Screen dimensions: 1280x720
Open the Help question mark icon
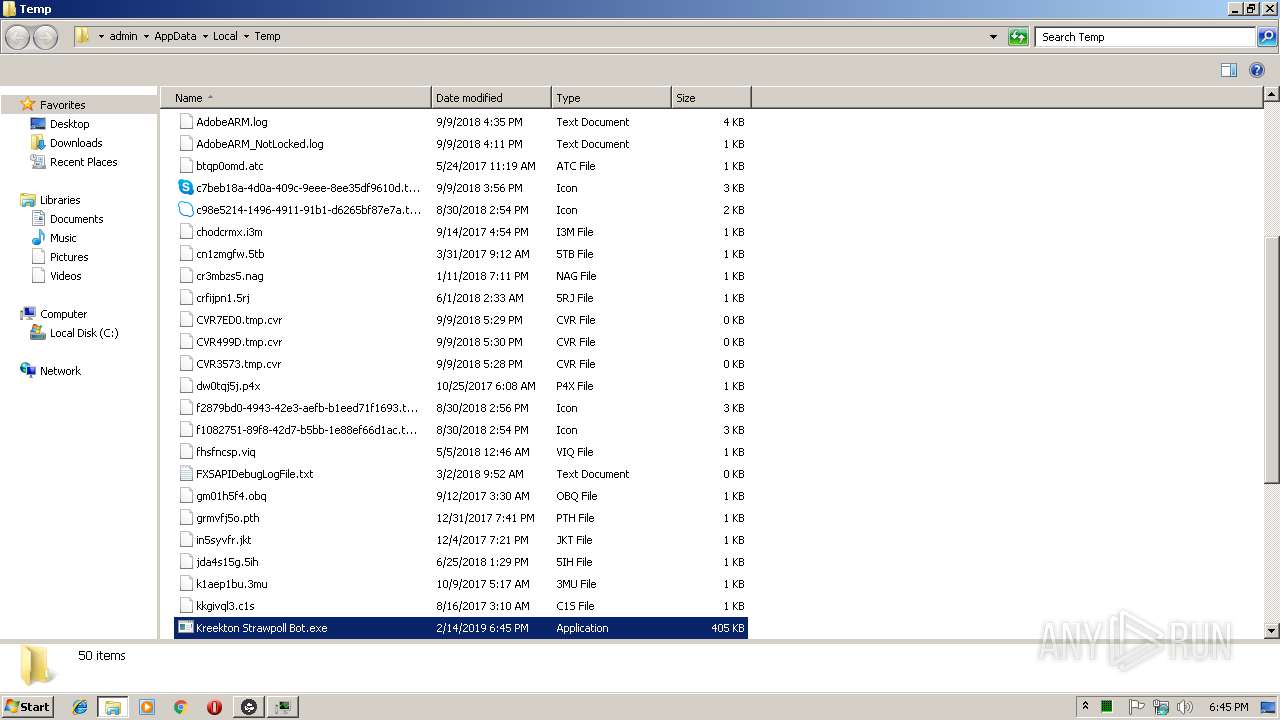click(x=1258, y=70)
